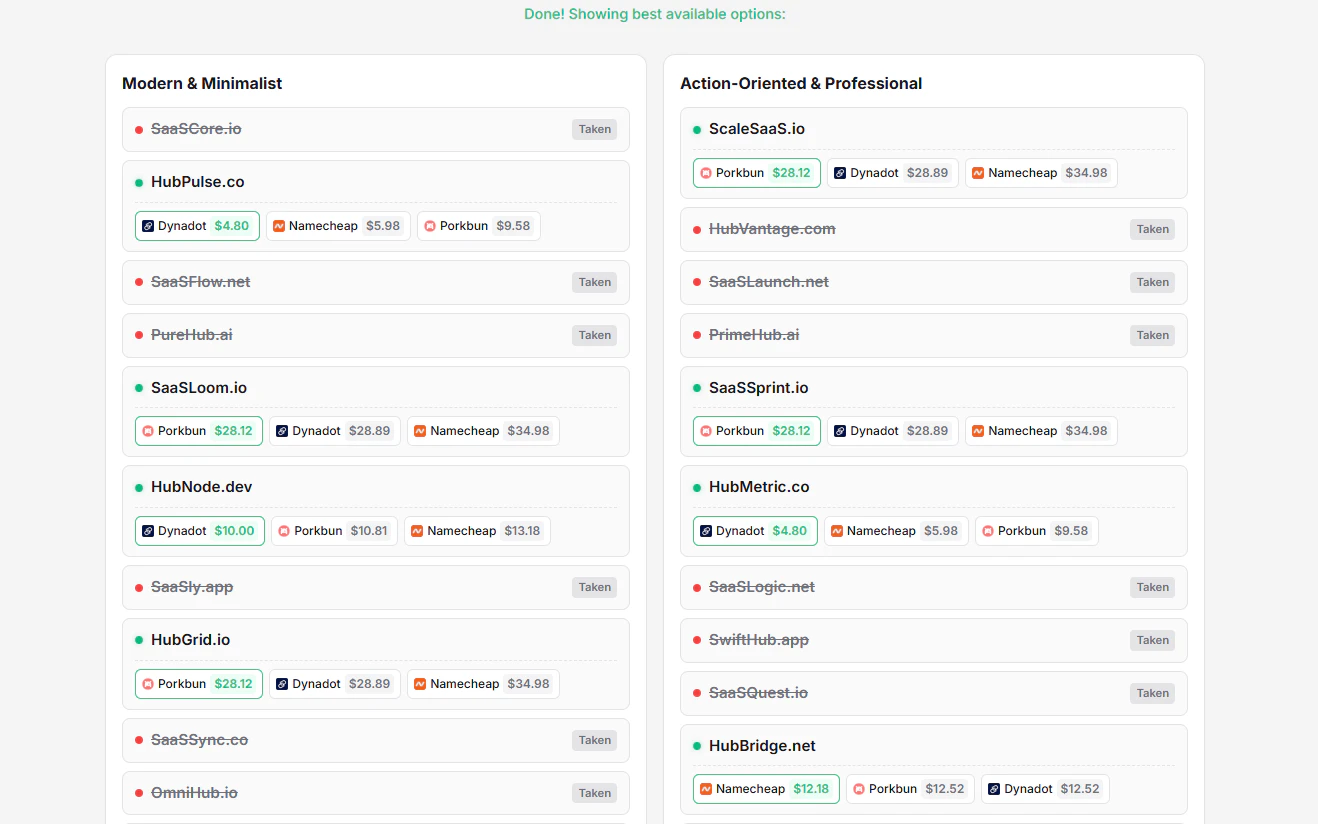1318x824 pixels.
Task: Click Namecheap icon in HubGrid.io row
Action: [x=420, y=684]
